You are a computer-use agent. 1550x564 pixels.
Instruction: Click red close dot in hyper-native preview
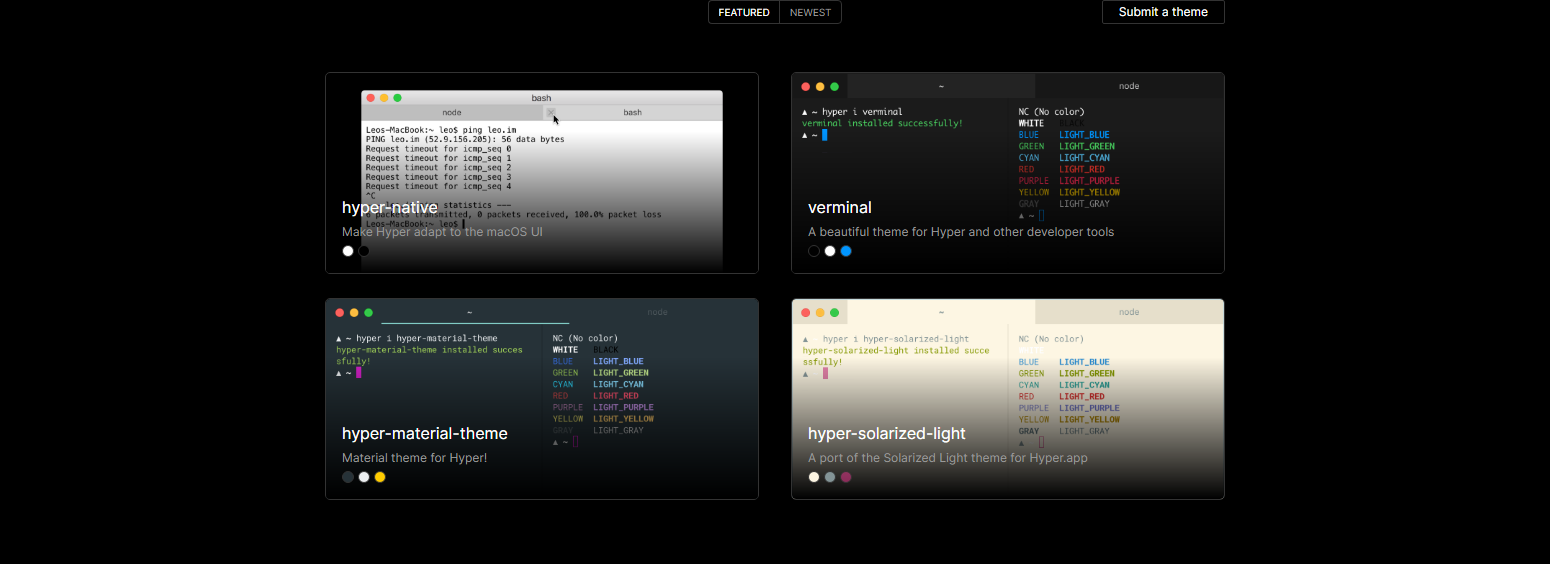click(371, 98)
